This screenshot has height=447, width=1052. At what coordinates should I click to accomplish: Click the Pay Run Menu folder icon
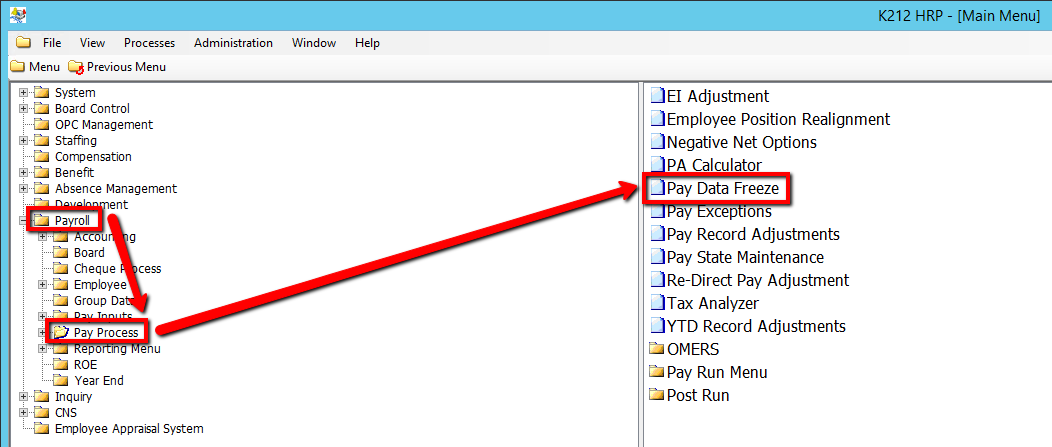(x=657, y=372)
